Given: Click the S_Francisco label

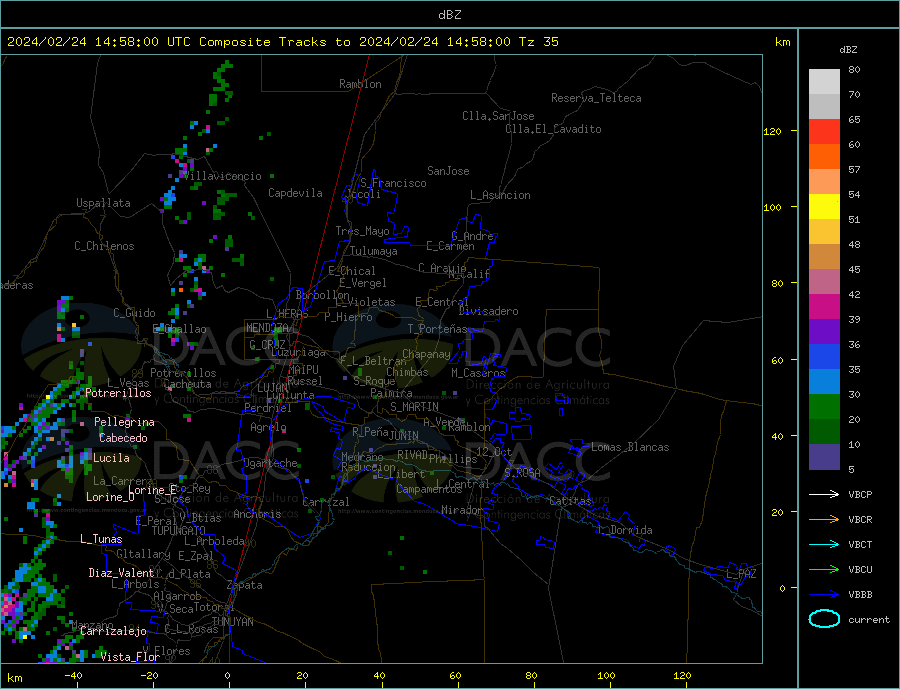Looking at the screenshot, I should click(x=393, y=183).
